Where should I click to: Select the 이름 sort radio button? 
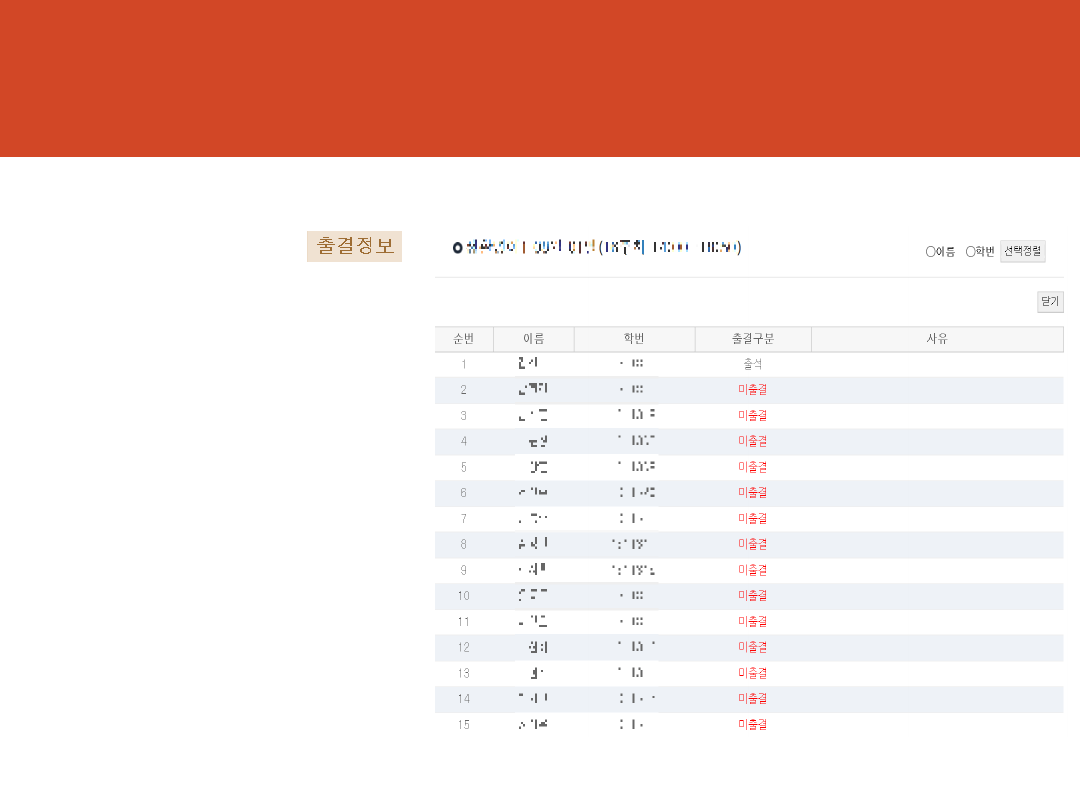tap(930, 252)
